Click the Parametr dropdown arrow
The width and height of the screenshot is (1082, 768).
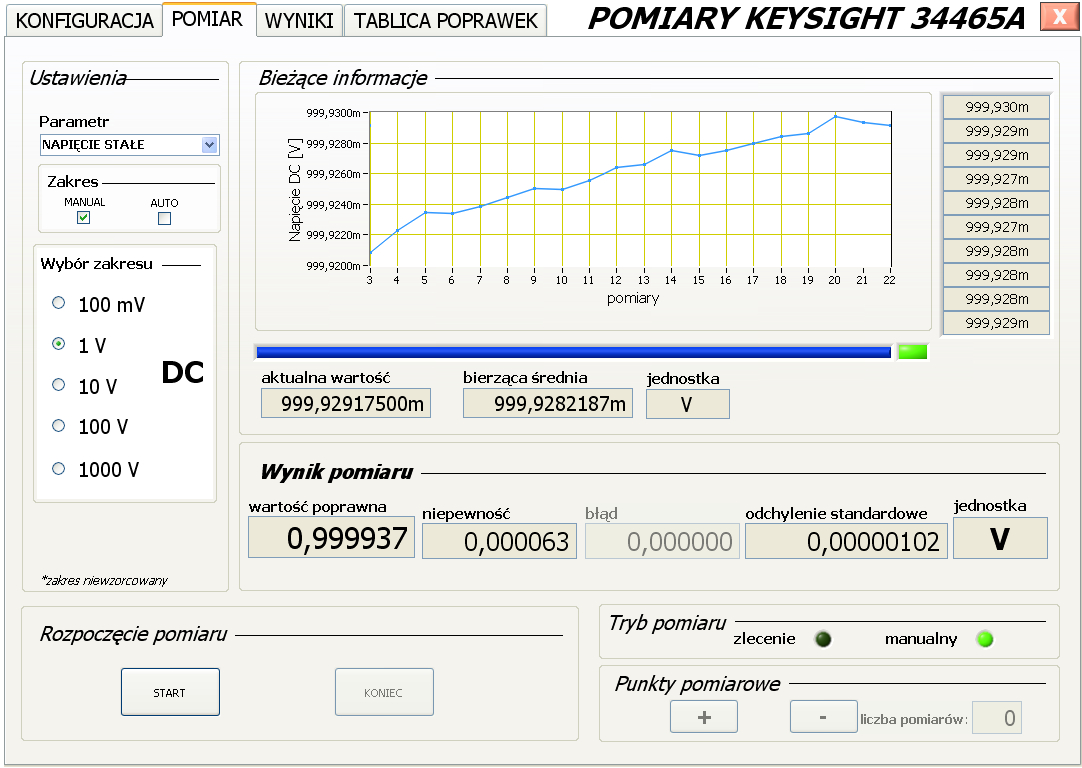pyautogui.click(x=210, y=145)
